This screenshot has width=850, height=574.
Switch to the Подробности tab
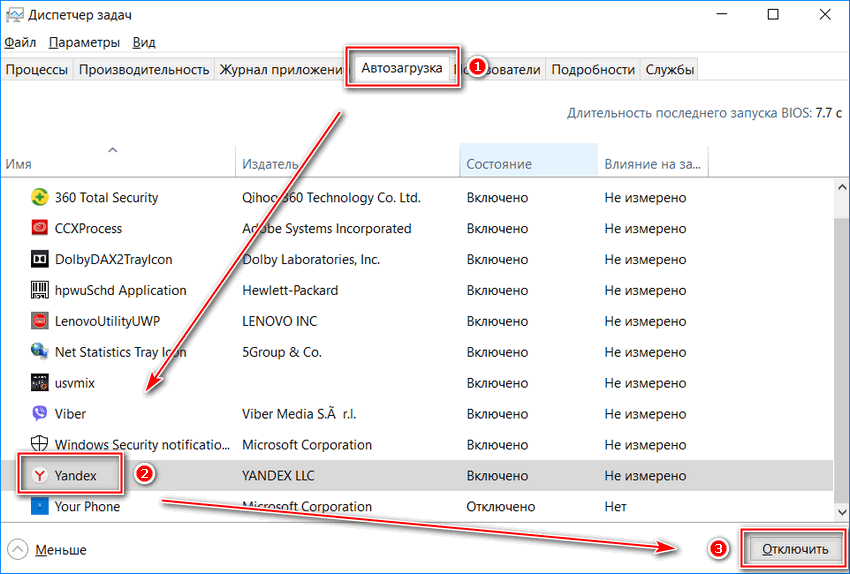593,69
